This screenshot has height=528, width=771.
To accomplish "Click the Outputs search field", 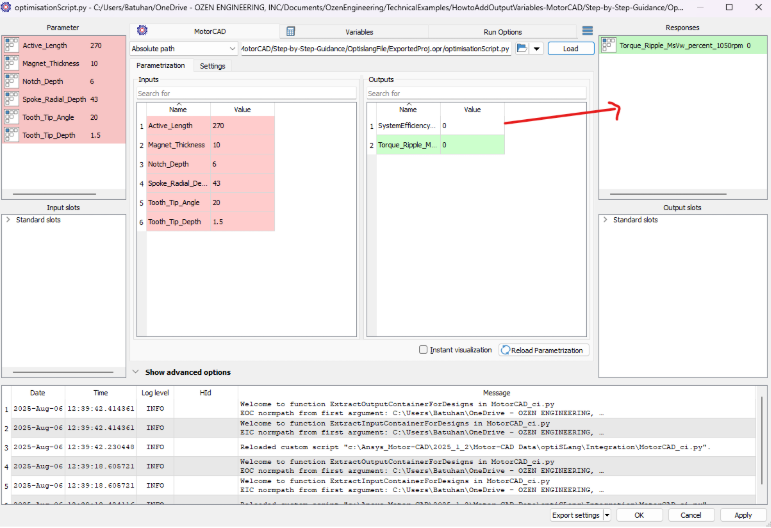I will pos(476,93).
